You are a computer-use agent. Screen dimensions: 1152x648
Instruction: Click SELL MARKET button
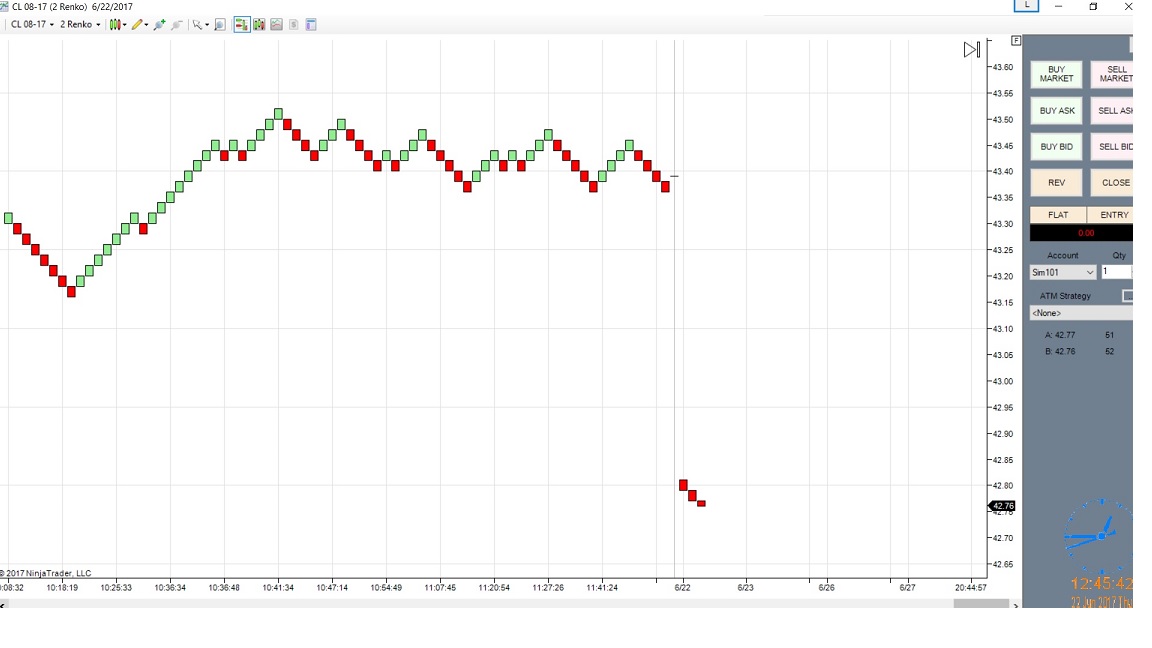[1112, 74]
